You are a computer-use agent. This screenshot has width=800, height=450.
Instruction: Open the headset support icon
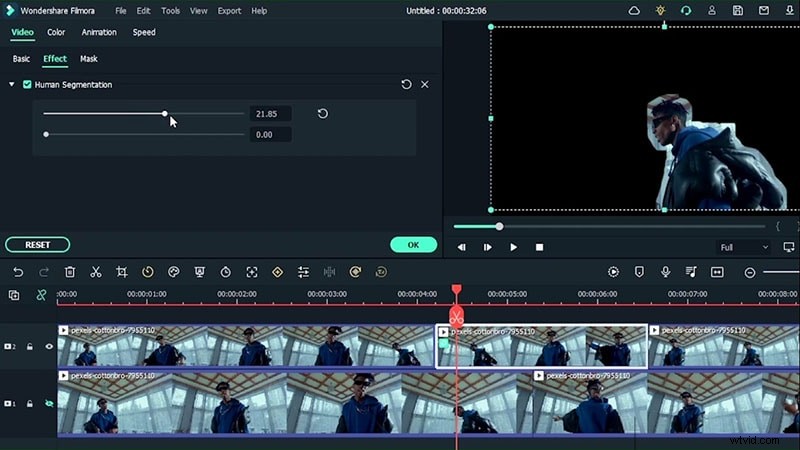click(x=686, y=11)
